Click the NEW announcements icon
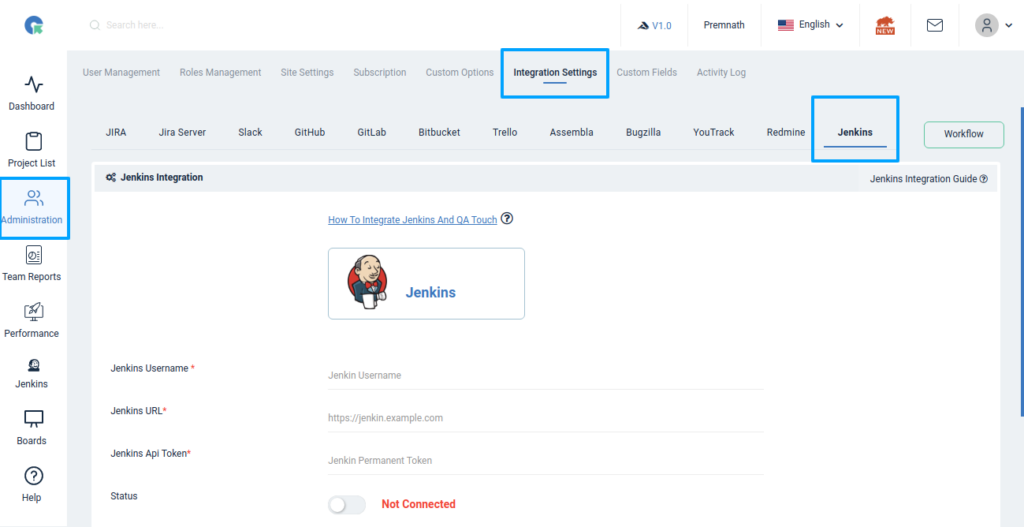 pos(886,25)
